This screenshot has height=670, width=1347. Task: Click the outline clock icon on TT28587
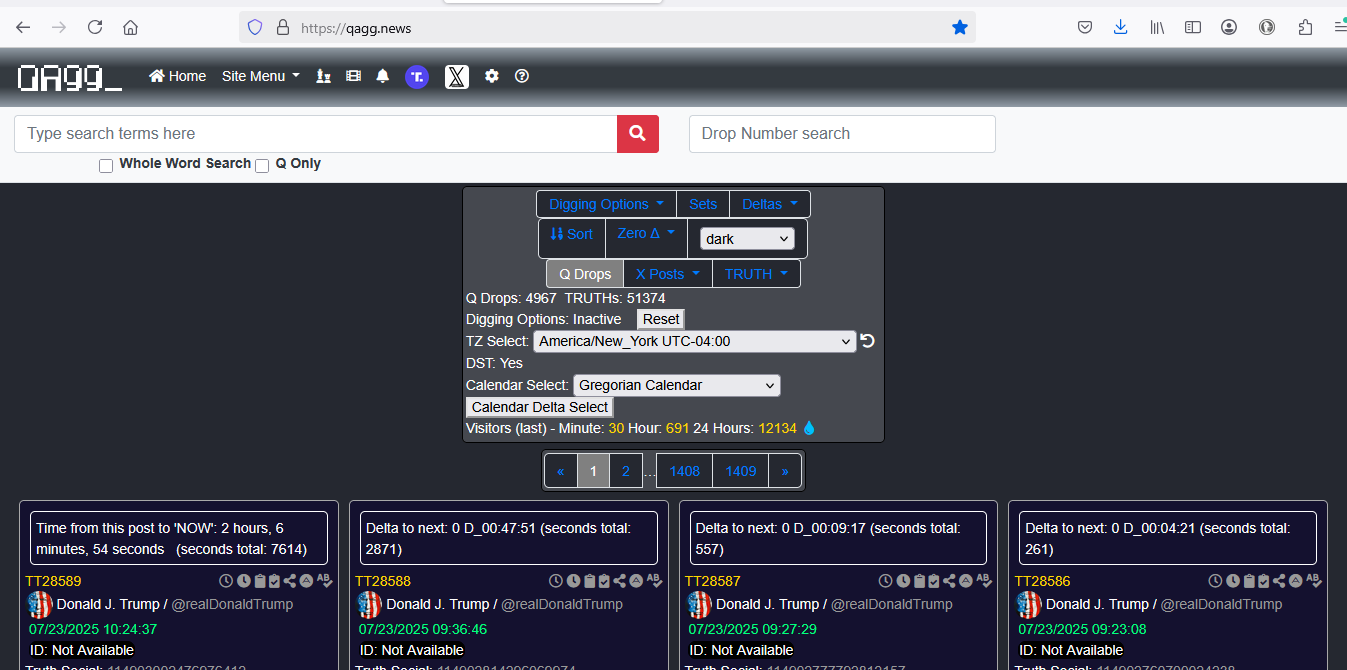point(886,581)
